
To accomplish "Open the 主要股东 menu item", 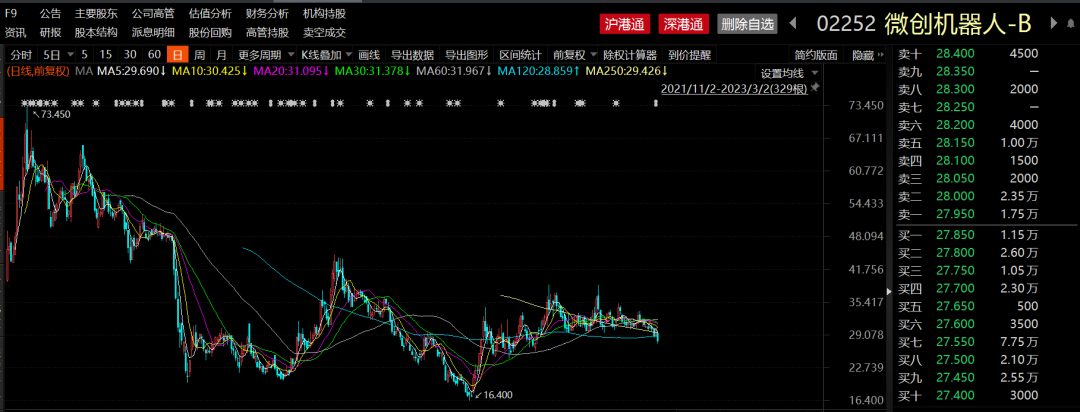I will tap(96, 14).
